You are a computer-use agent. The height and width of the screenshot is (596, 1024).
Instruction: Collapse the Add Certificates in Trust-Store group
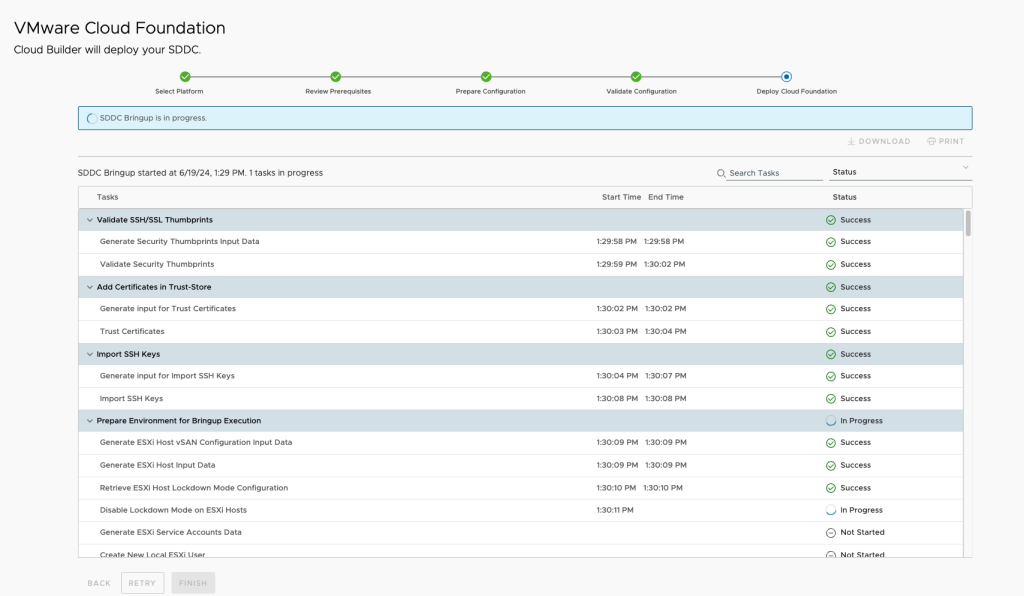pyautogui.click(x=89, y=287)
